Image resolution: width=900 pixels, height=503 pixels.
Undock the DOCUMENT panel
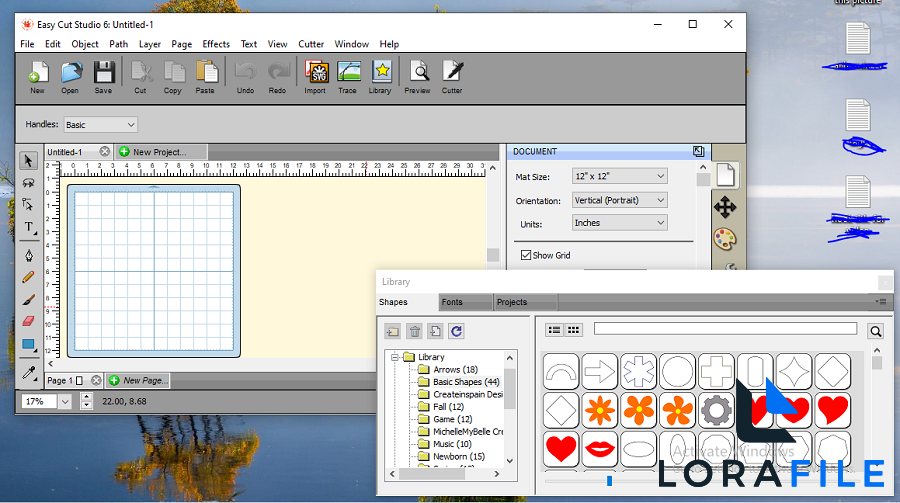698,152
